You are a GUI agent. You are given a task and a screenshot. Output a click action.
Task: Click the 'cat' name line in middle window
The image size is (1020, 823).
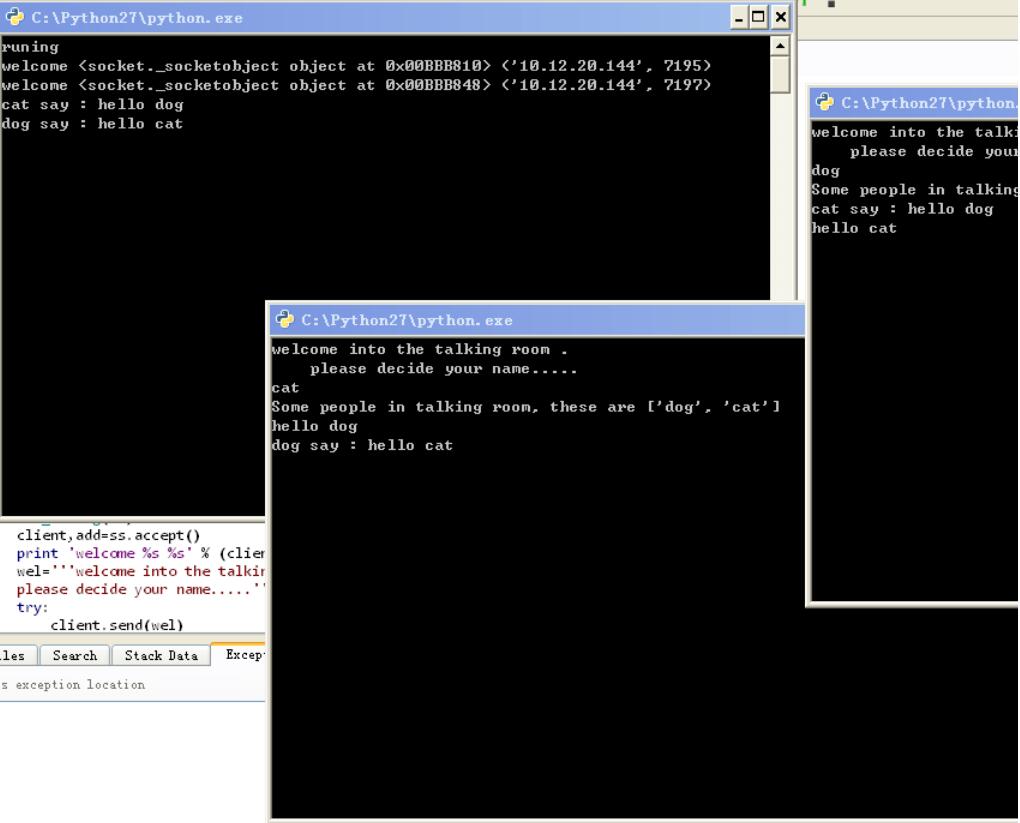point(286,388)
